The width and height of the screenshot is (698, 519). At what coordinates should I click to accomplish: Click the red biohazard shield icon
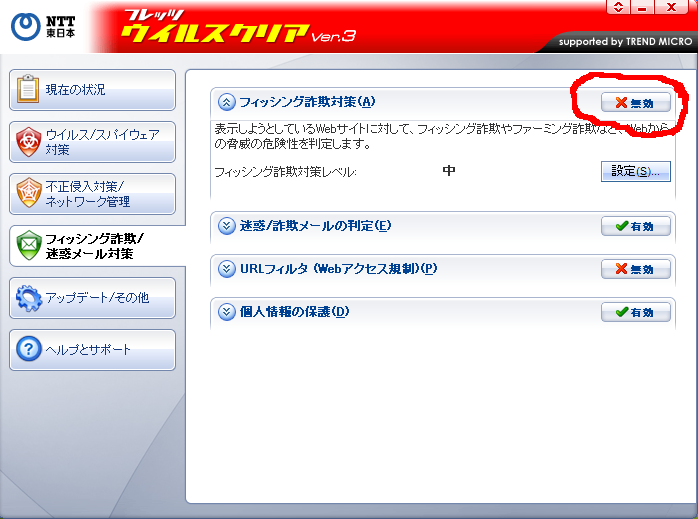coord(28,142)
